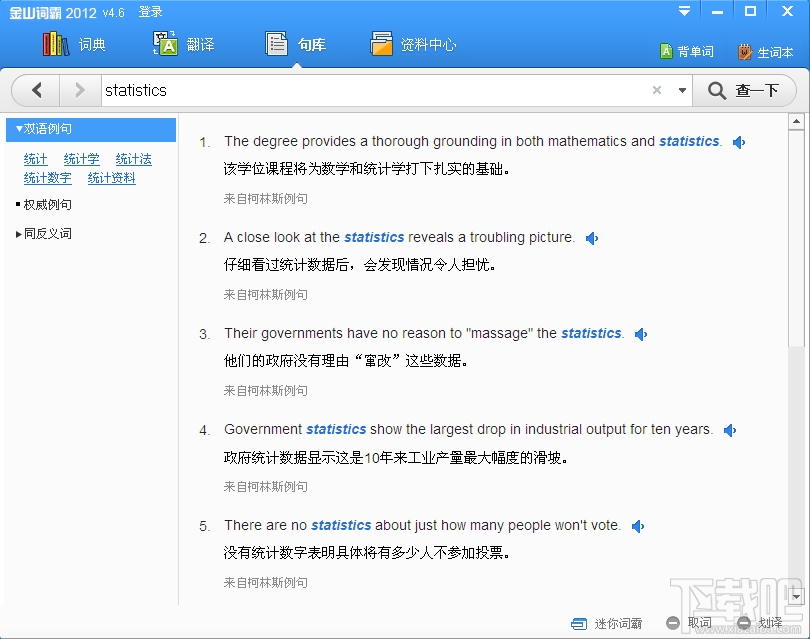Clear the search box with the X
Screen dimensions: 810x639
pos(657,90)
